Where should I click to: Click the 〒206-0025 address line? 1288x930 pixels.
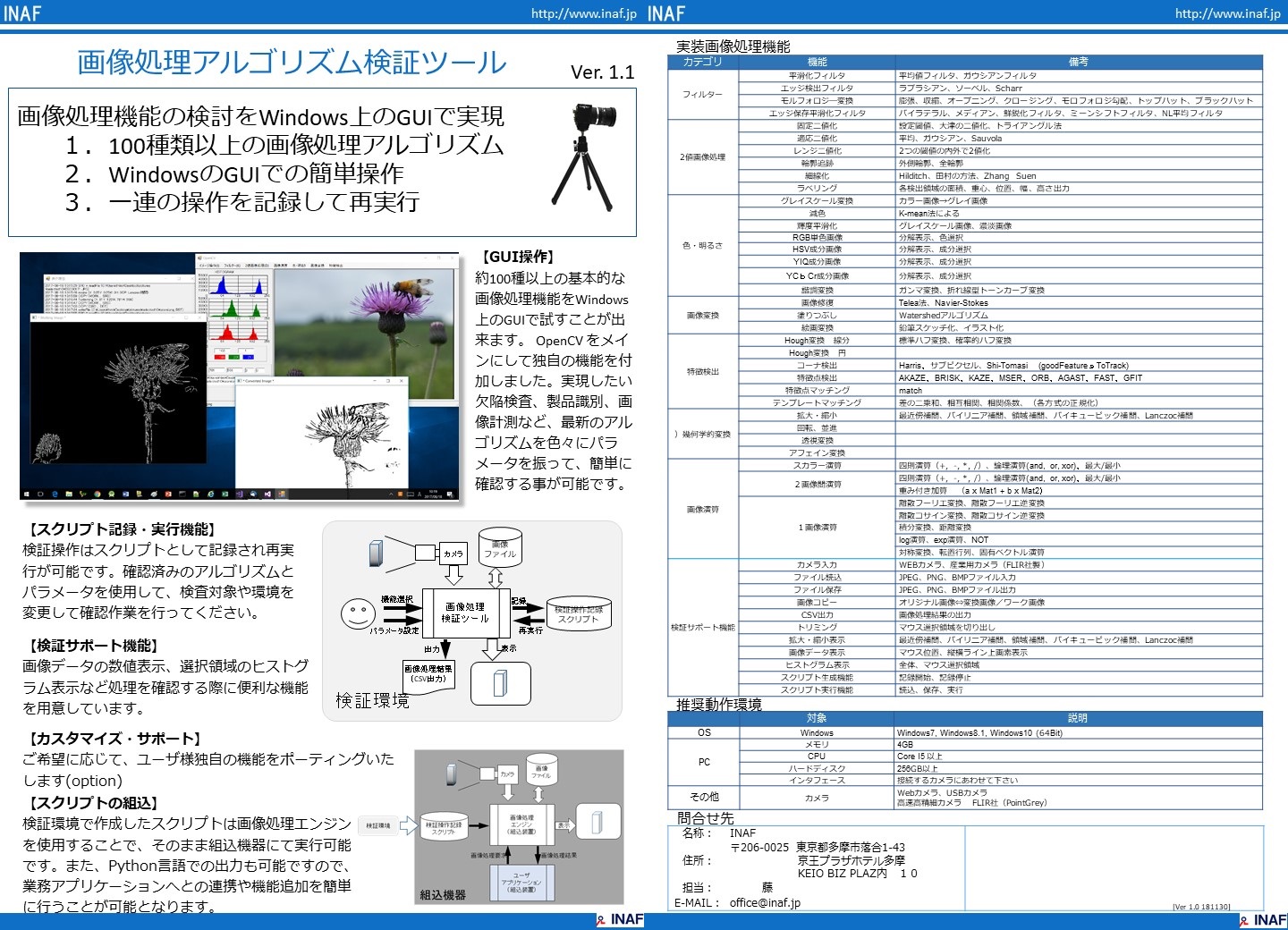pos(818,847)
